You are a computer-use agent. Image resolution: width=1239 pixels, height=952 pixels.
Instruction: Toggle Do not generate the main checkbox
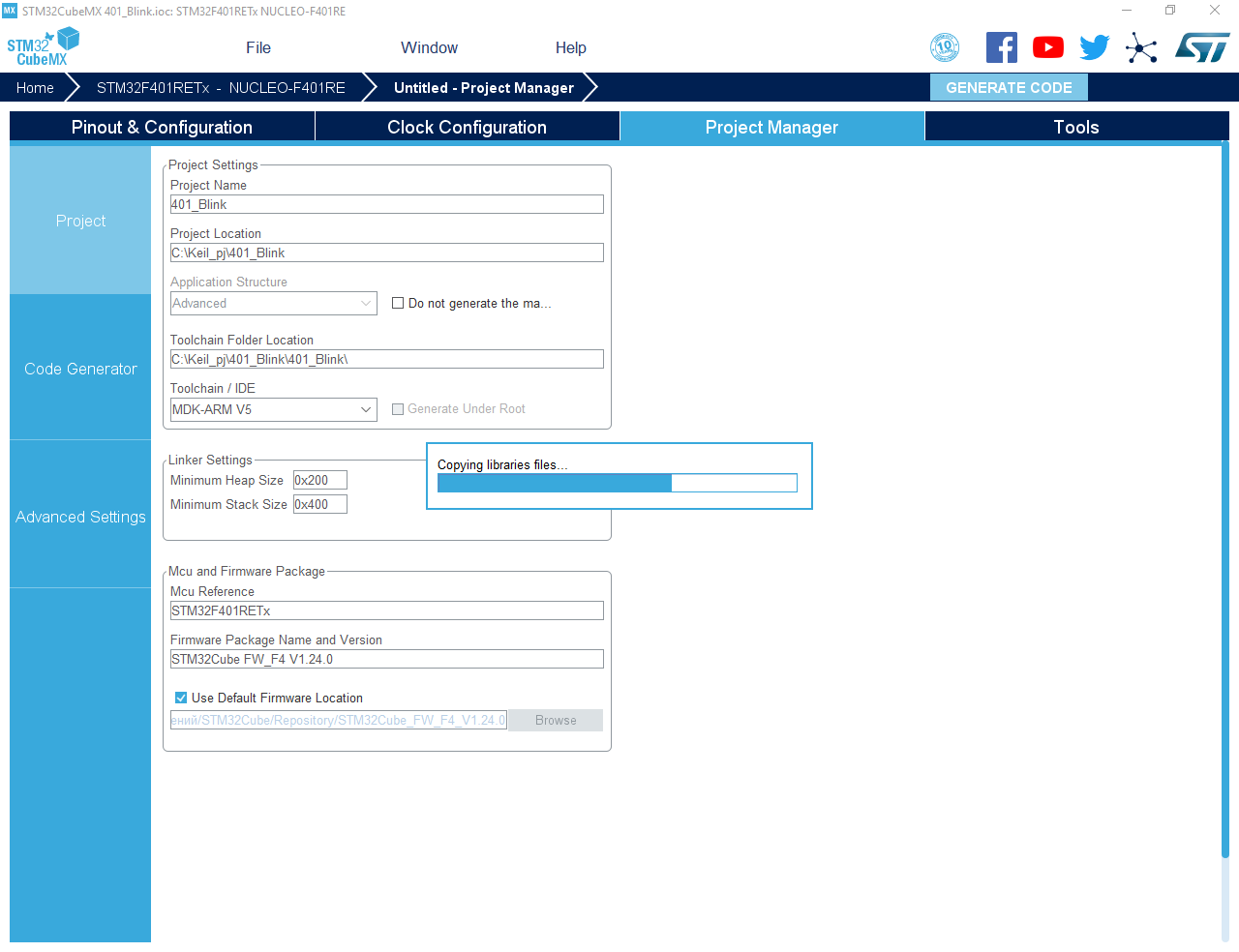pyautogui.click(x=398, y=303)
